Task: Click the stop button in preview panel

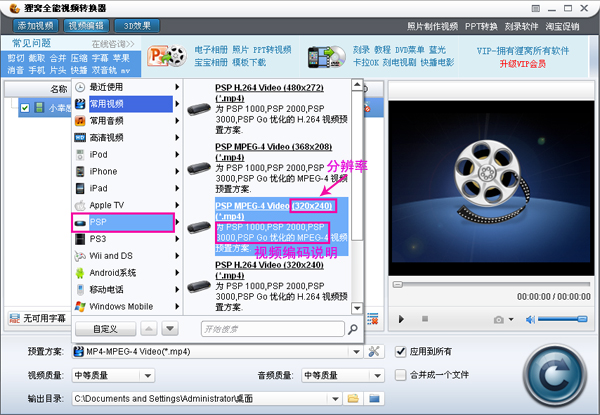Action: [425, 319]
